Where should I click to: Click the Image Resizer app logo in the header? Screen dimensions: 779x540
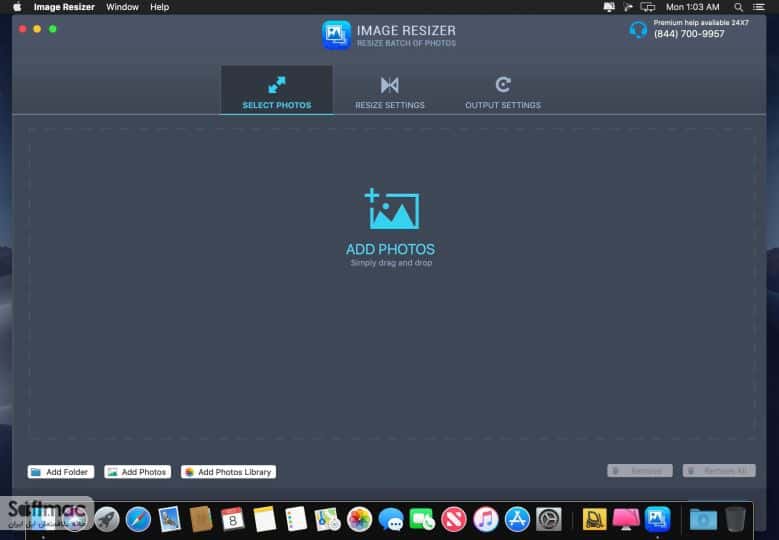click(336, 35)
